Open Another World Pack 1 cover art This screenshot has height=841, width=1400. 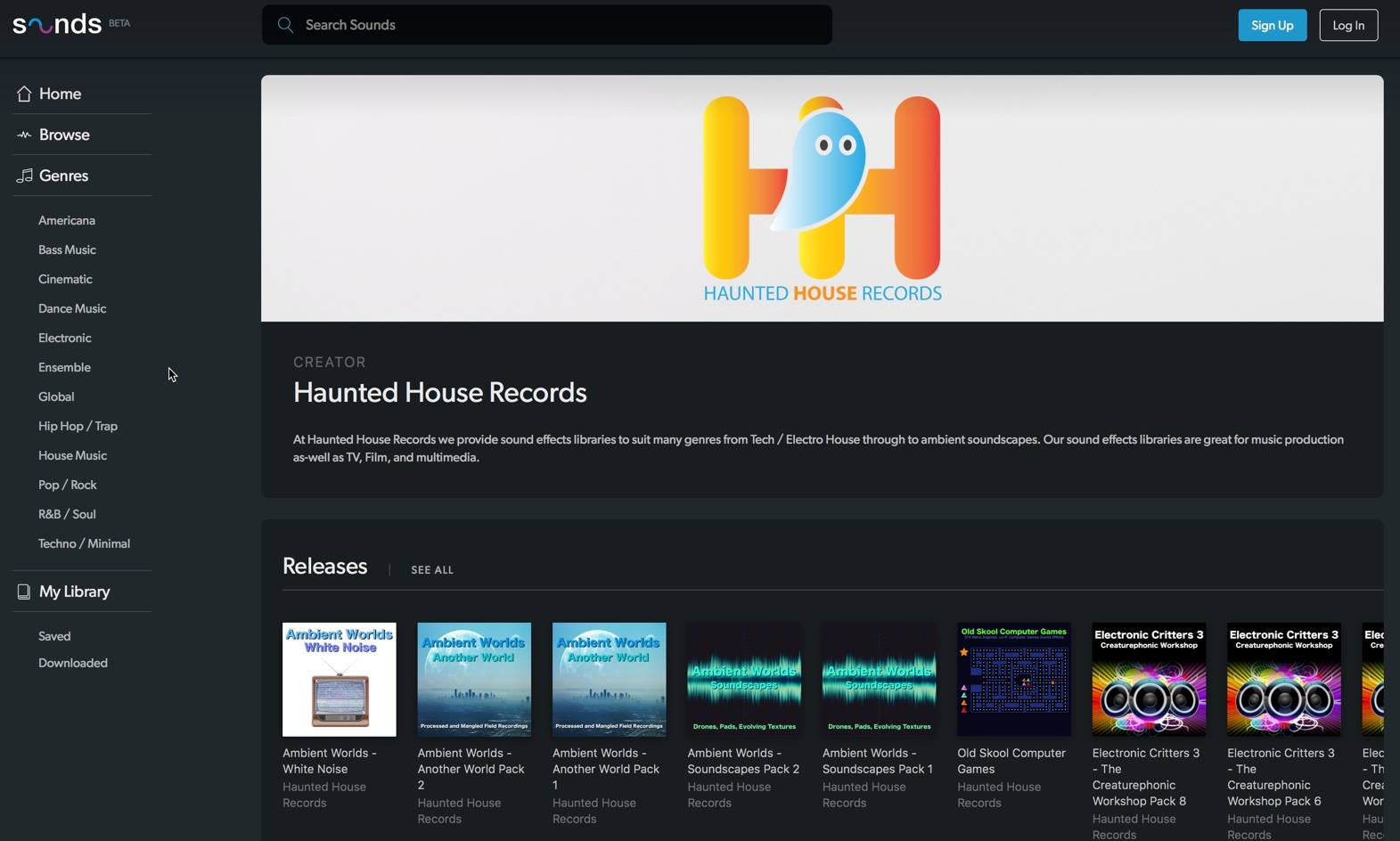point(610,680)
